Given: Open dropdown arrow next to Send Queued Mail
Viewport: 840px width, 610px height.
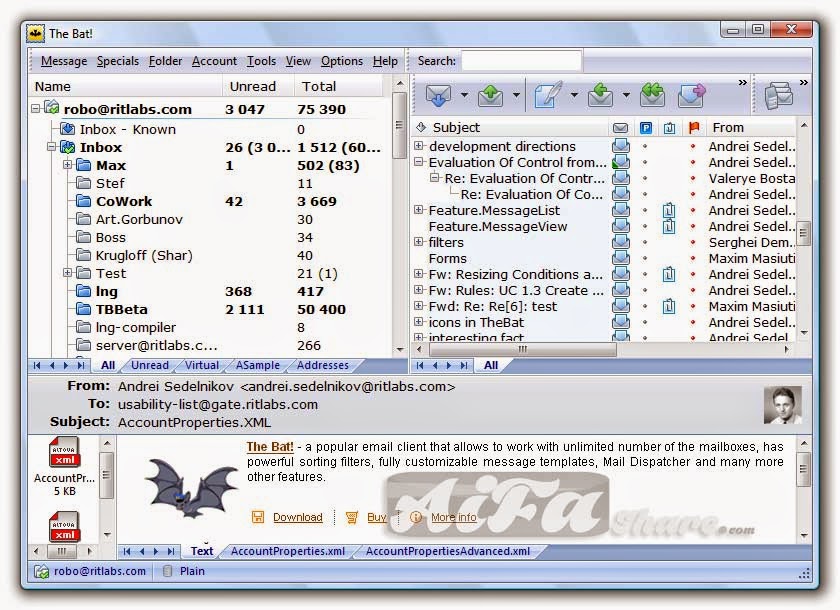Looking at the screenshot, I should (516, 95).
